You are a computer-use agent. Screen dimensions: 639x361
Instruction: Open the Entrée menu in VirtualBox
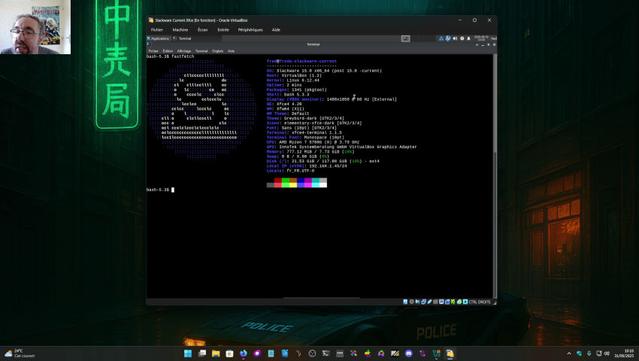pos(223,30)
